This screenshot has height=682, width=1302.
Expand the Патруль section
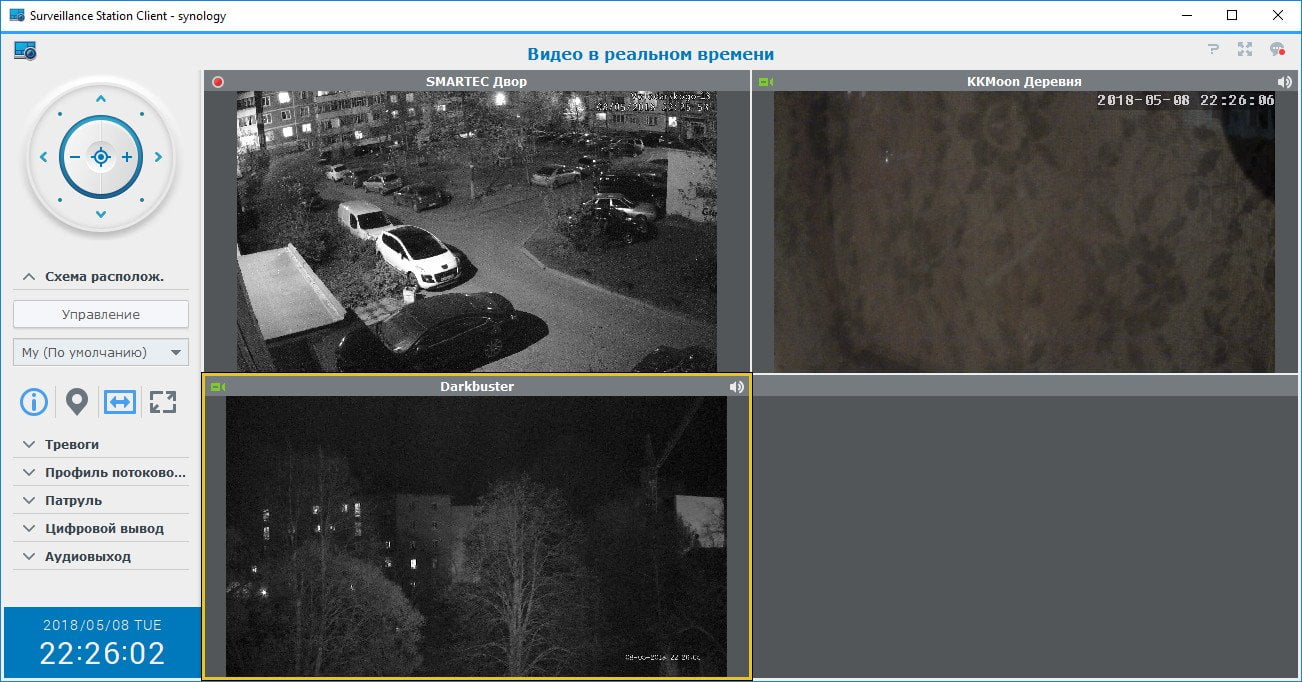[x=101, y=500]
